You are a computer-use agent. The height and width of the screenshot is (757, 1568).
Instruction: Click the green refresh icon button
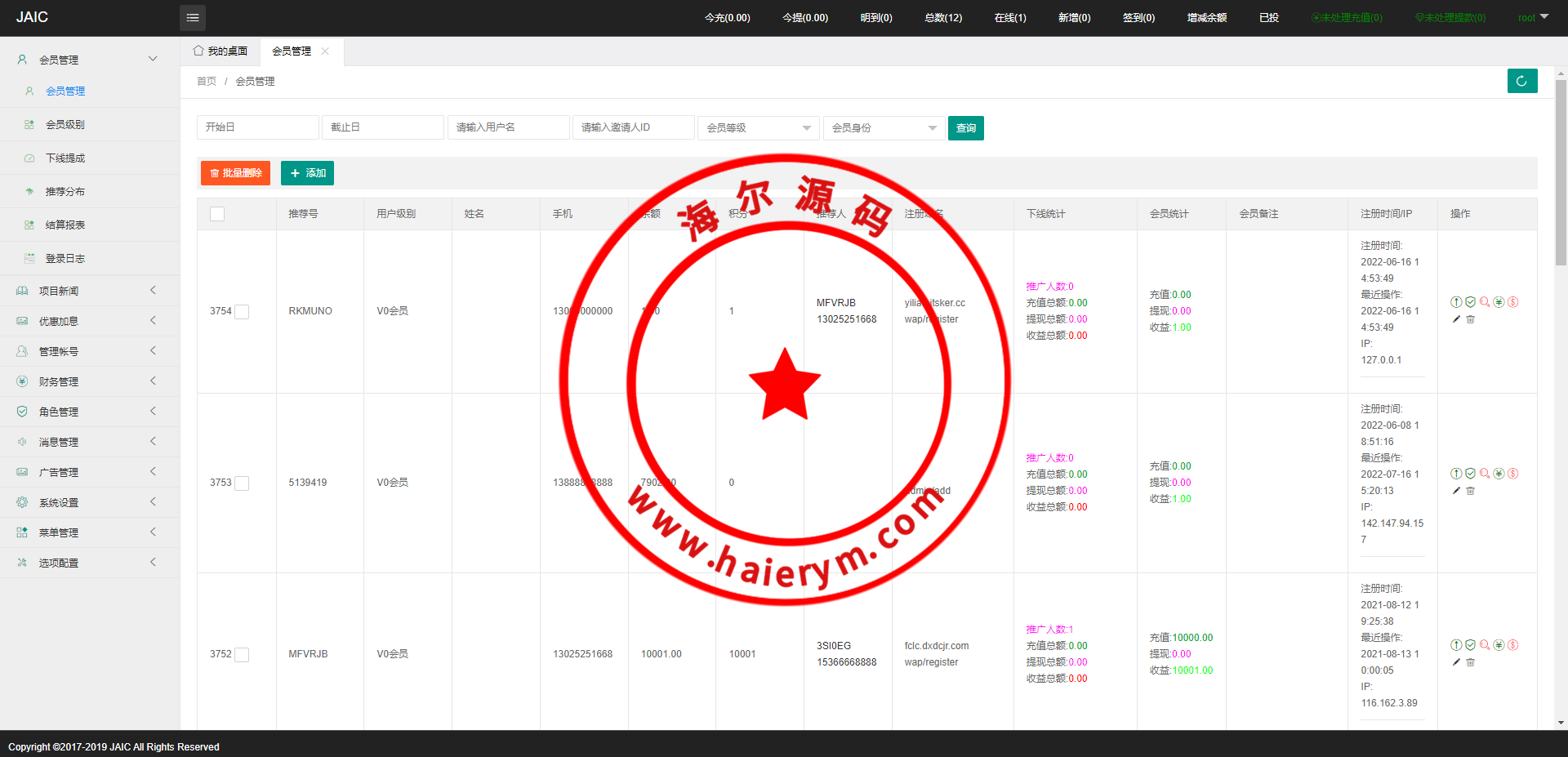[x=1521, y=81]
